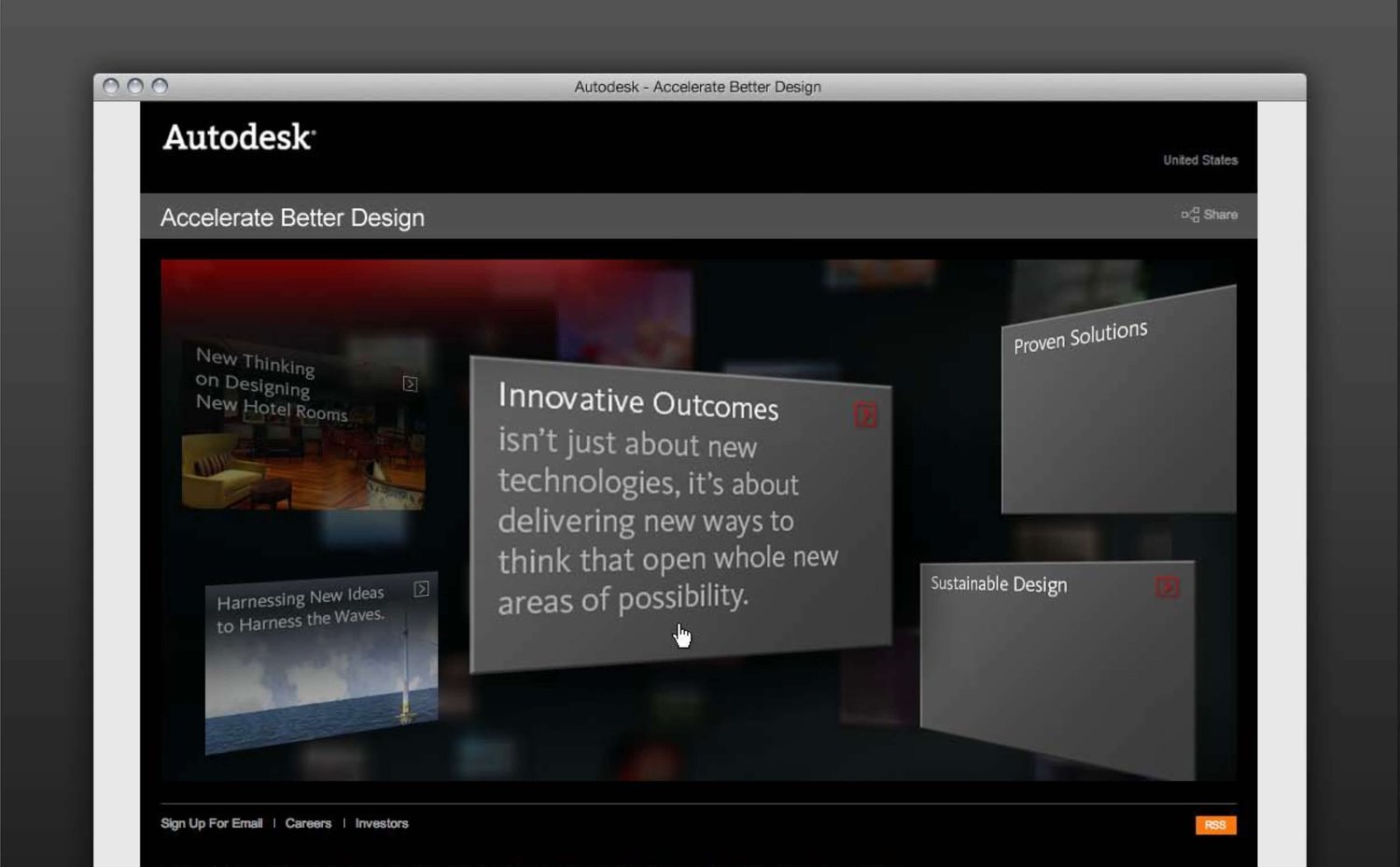Viewport: 1400px width, 867px height.
Task: Click the arrow icon on Harness the Waves card
Action: pos(422,589)
